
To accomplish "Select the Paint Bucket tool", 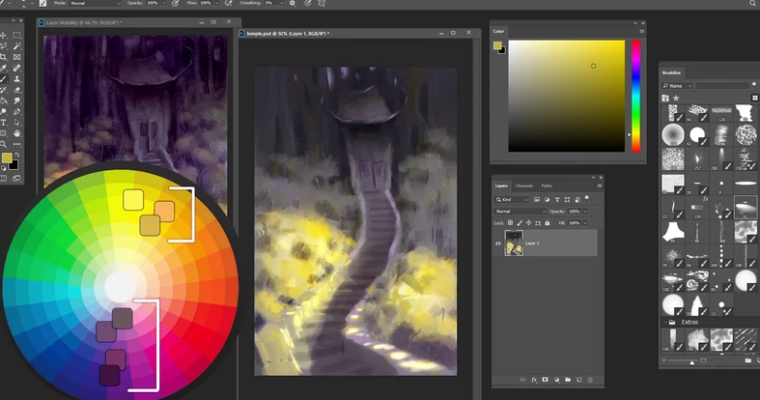I will coord(3,101).
